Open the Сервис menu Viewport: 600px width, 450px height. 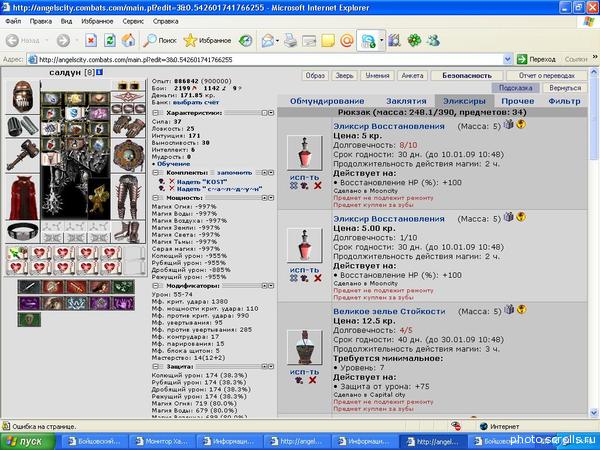point(133,21)
